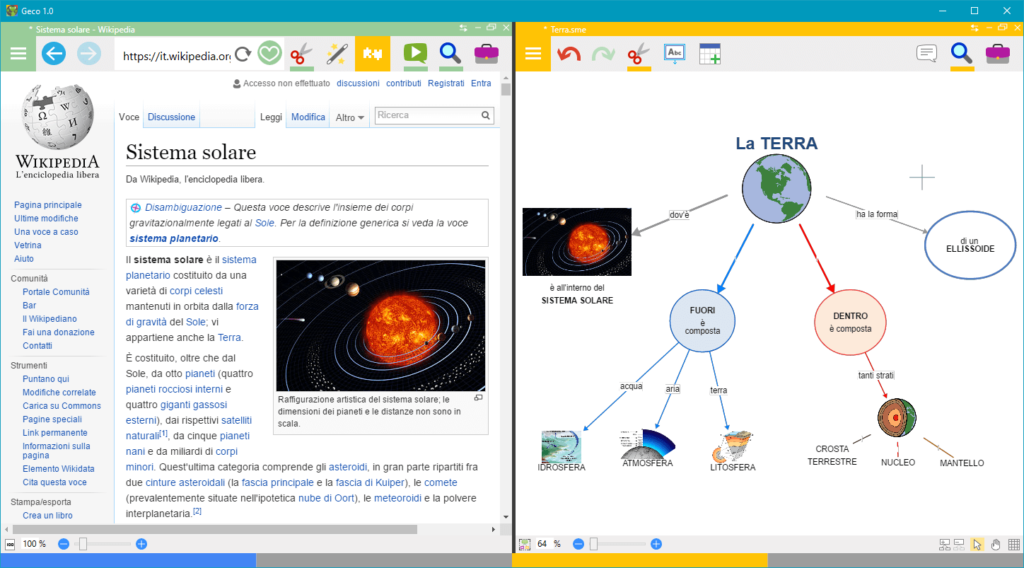The width and height of the screenshot is (1024, 568).
Task: Click the Registrati link
Action: [446, 83]
